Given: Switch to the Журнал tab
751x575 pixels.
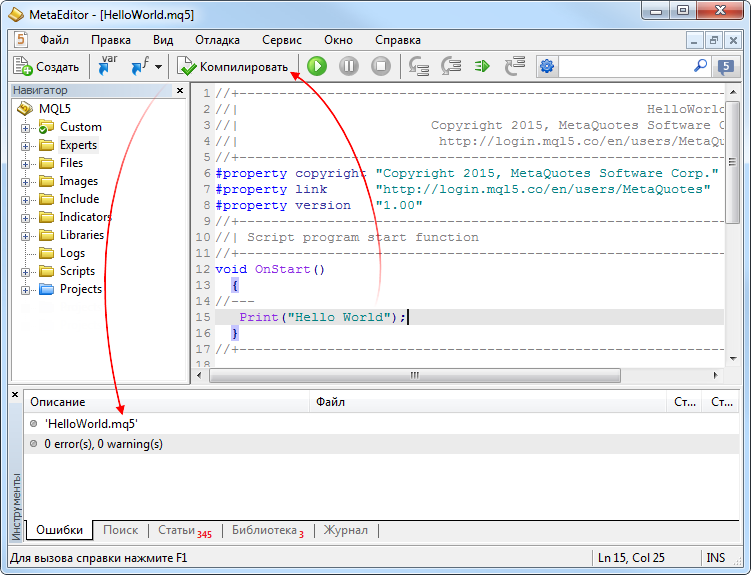Looking at the screenshot, I should (345, 530).
